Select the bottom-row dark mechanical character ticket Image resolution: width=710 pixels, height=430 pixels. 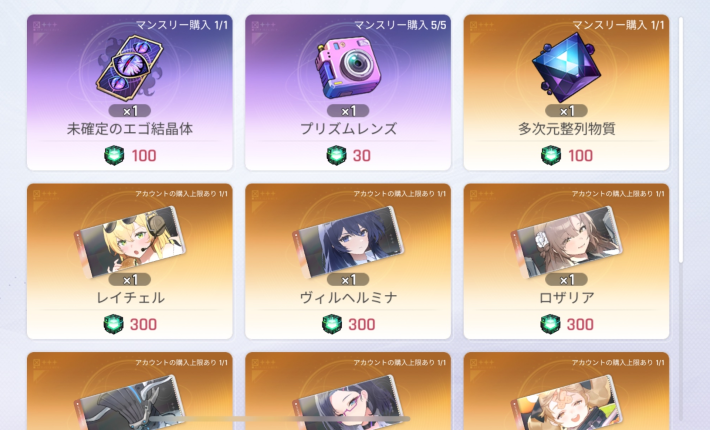click(x=130, y=403)
